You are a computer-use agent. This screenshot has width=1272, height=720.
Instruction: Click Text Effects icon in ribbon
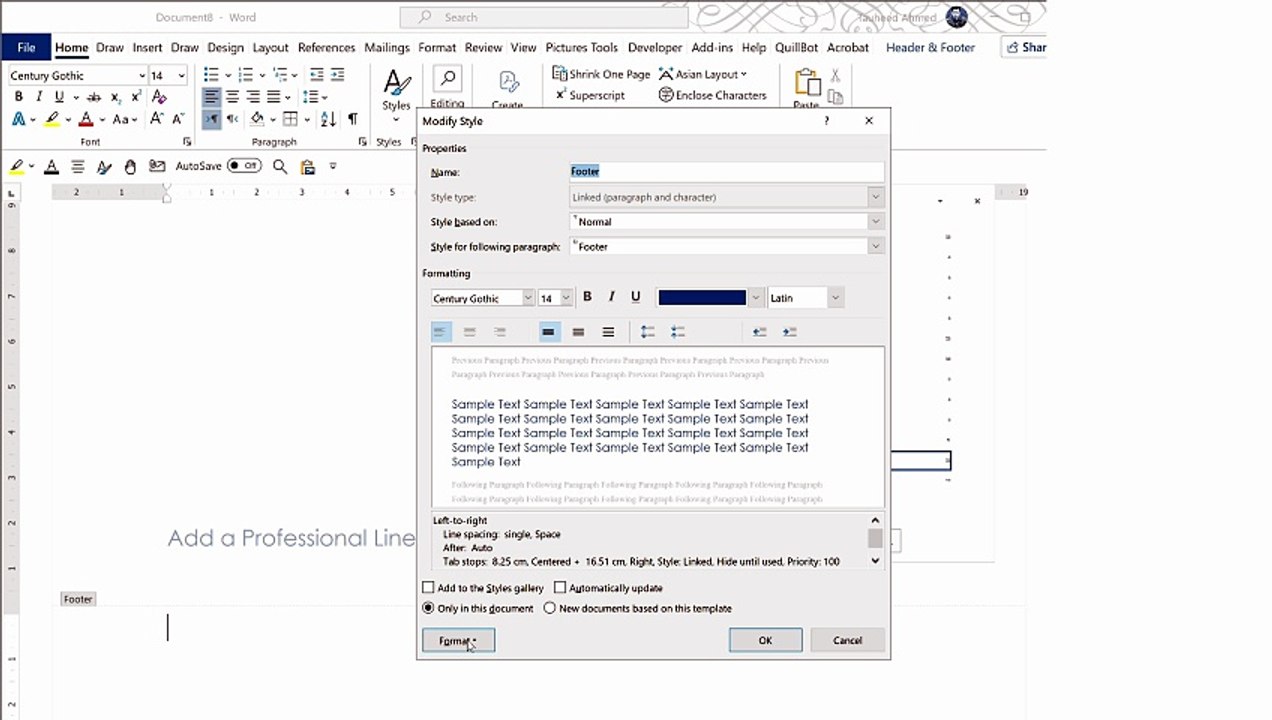coord(18,119)
